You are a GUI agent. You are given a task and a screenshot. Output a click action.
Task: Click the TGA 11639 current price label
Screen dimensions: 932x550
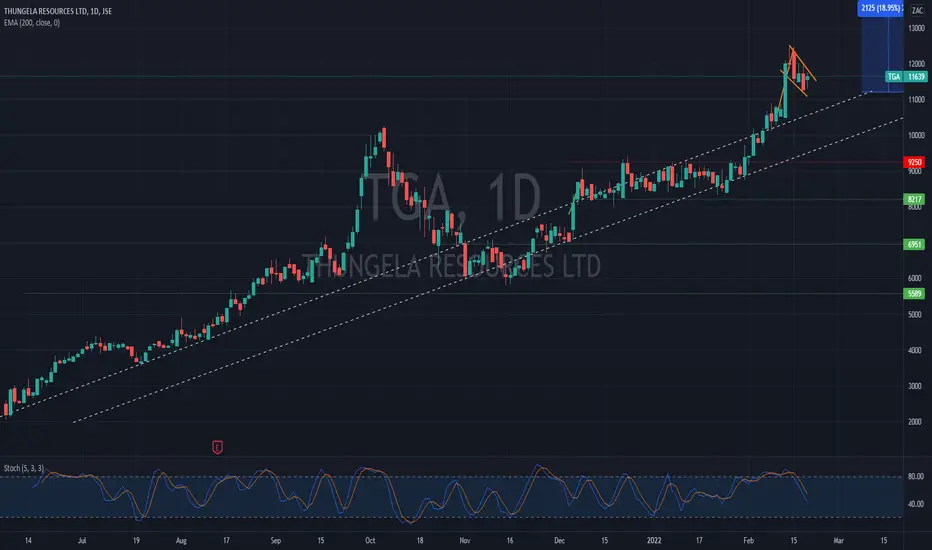click(x=906, y=77)
